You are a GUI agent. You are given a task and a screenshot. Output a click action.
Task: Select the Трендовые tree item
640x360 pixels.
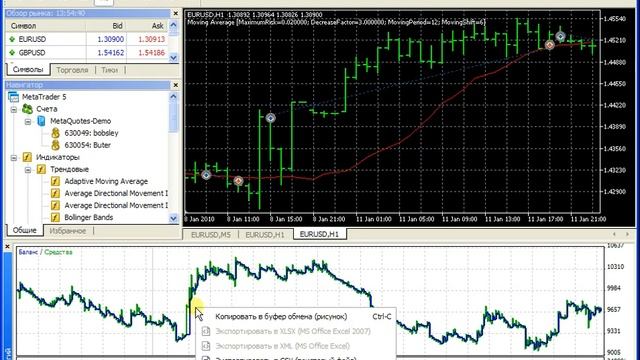pos(69,169)
